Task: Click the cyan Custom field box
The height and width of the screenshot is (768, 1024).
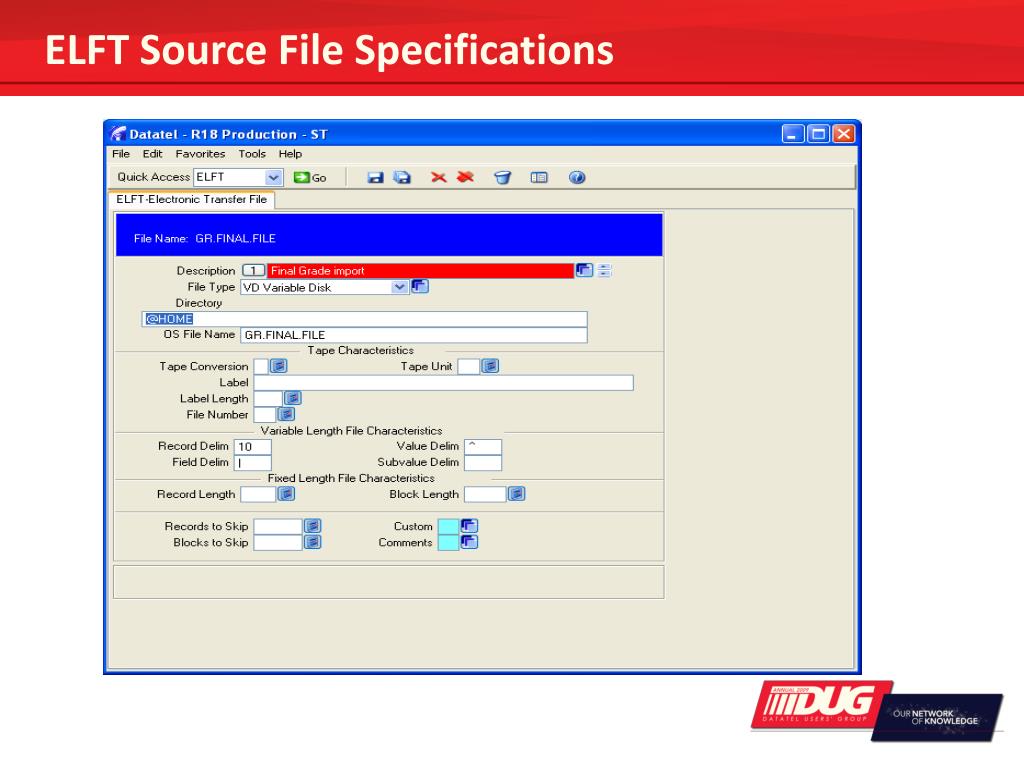Action: click(448, 526)
